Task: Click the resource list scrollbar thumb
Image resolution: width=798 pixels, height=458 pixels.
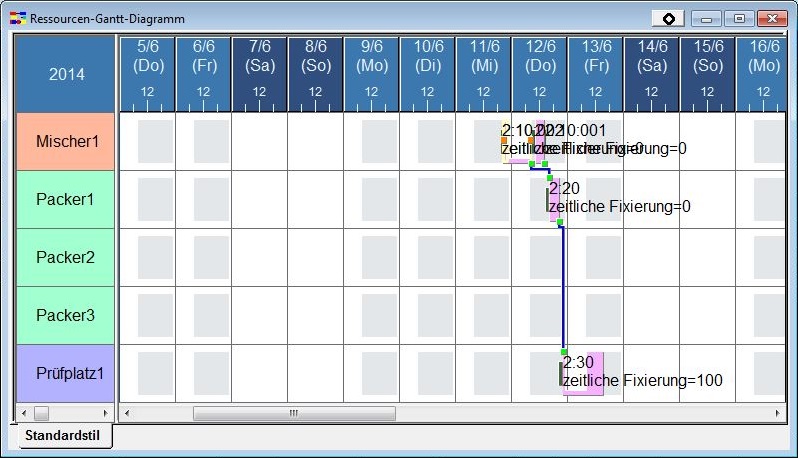Action: 41,413
